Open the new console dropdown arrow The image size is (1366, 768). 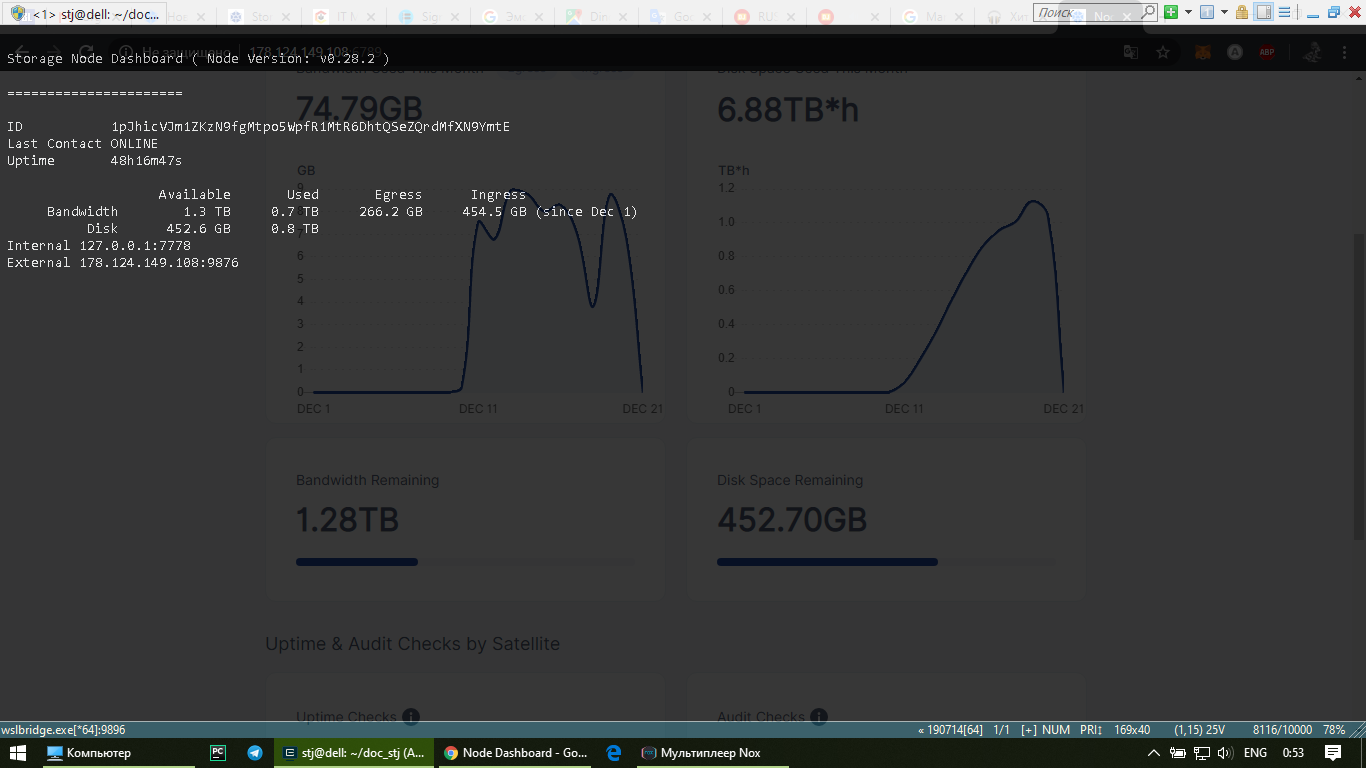click(1188, 12)
